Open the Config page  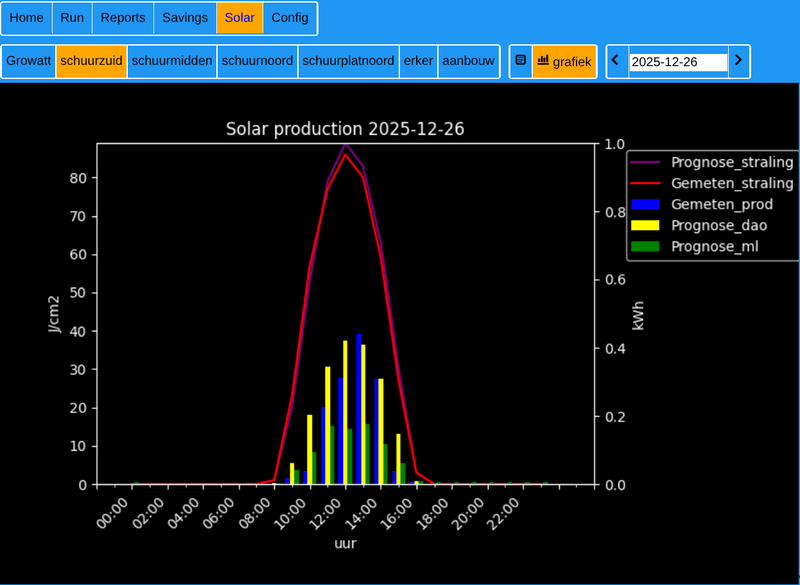[x=290, y=18]
